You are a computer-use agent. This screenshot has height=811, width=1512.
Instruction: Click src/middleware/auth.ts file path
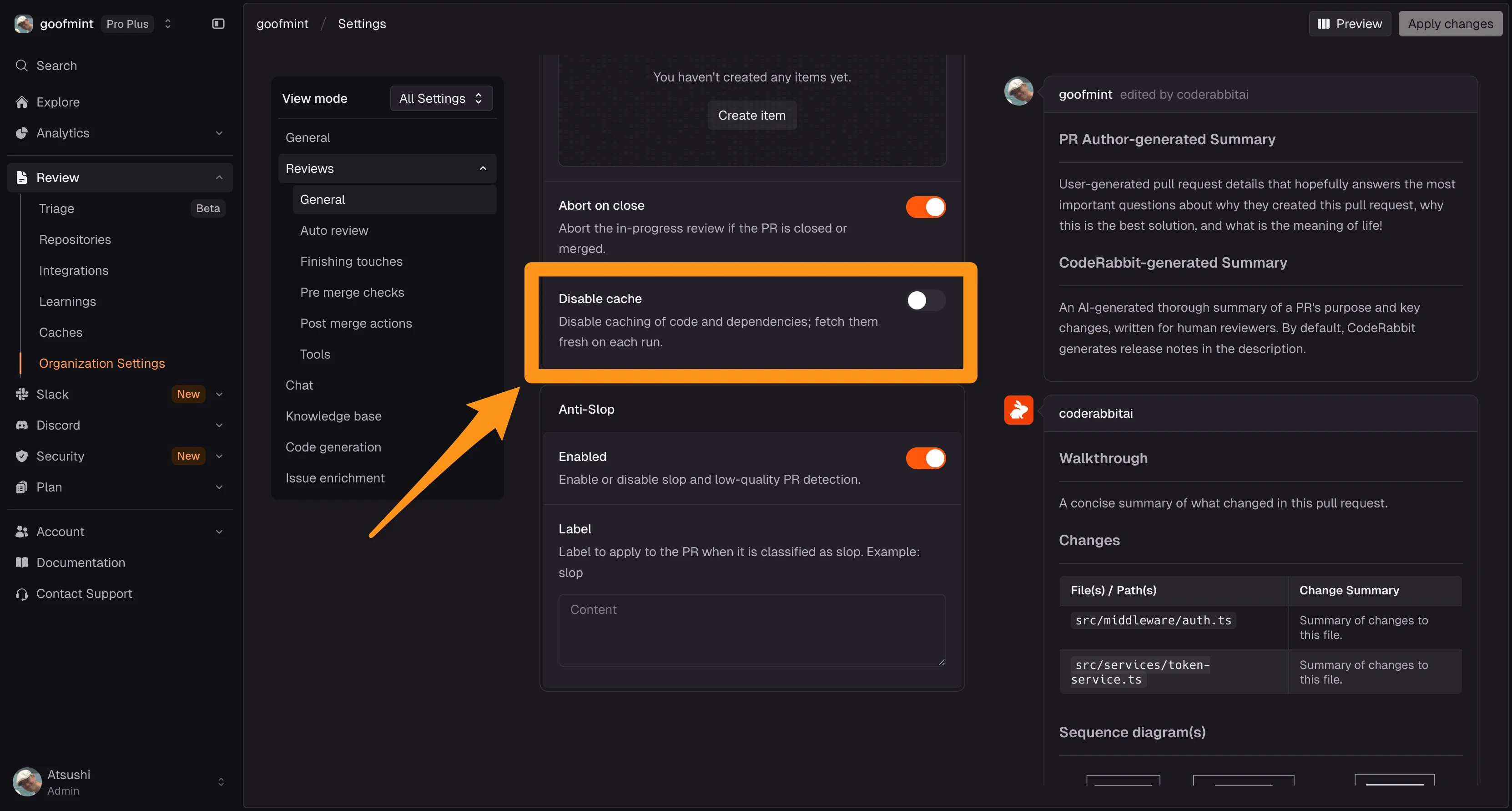pyautogui.click(x=1154, y=620)
